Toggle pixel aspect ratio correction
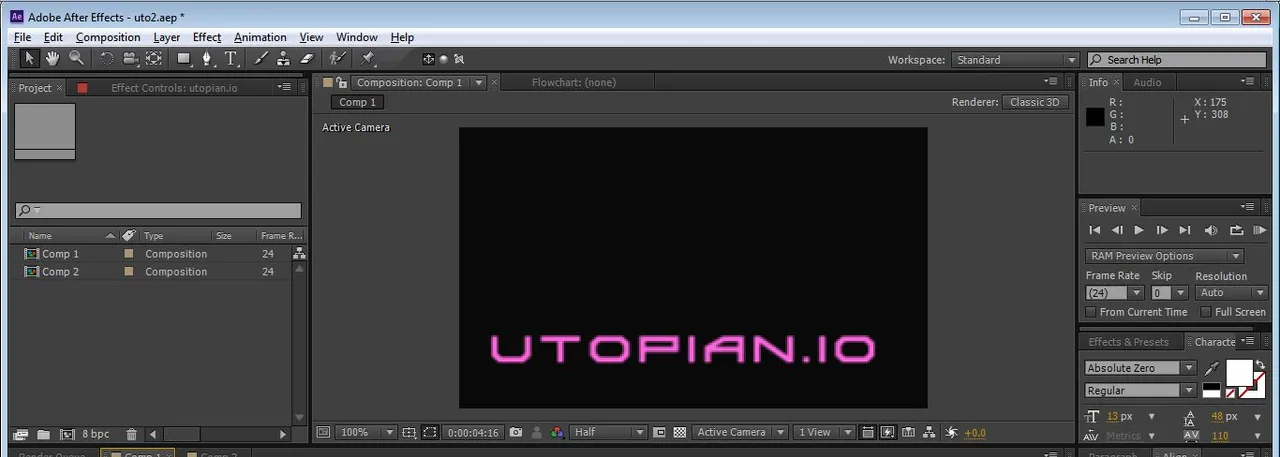The height and width of the screenshot is (457, 1280). 867,432
